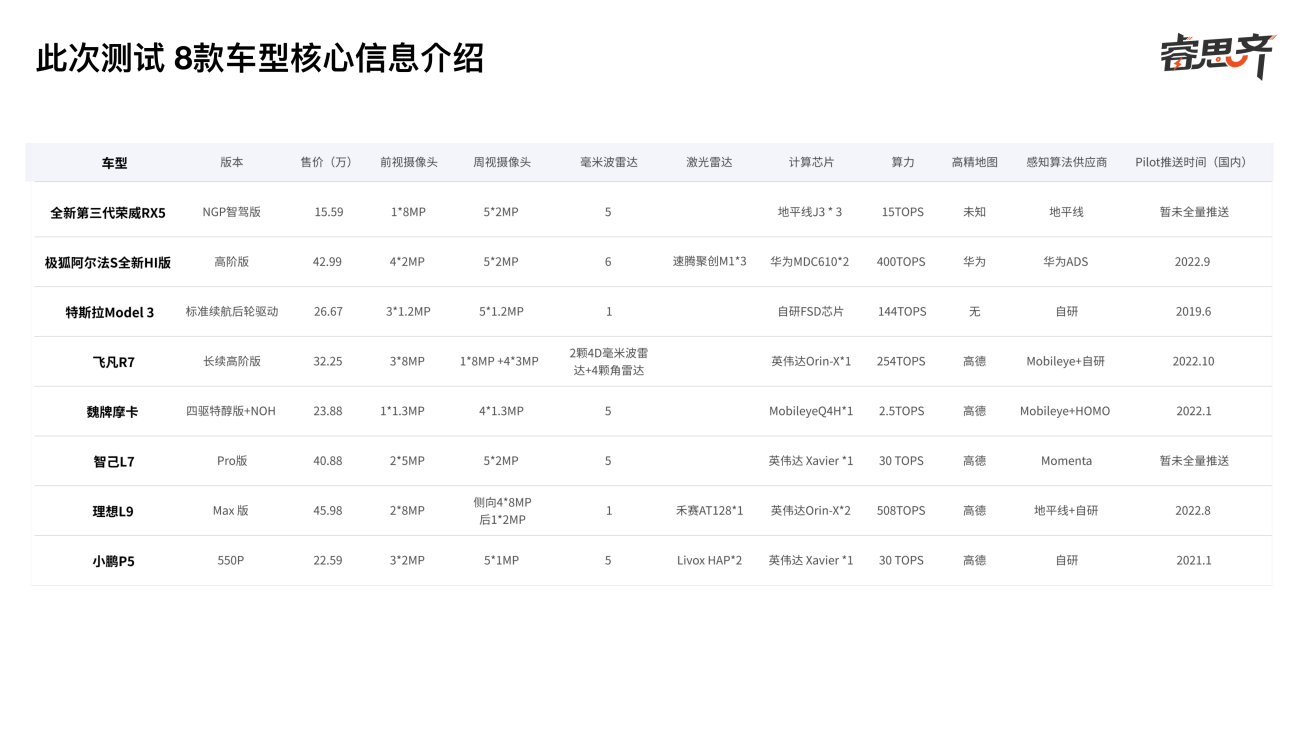
Task: Select the 标准续航后轮驱动 version cell
Action: (x=231, y=312)
